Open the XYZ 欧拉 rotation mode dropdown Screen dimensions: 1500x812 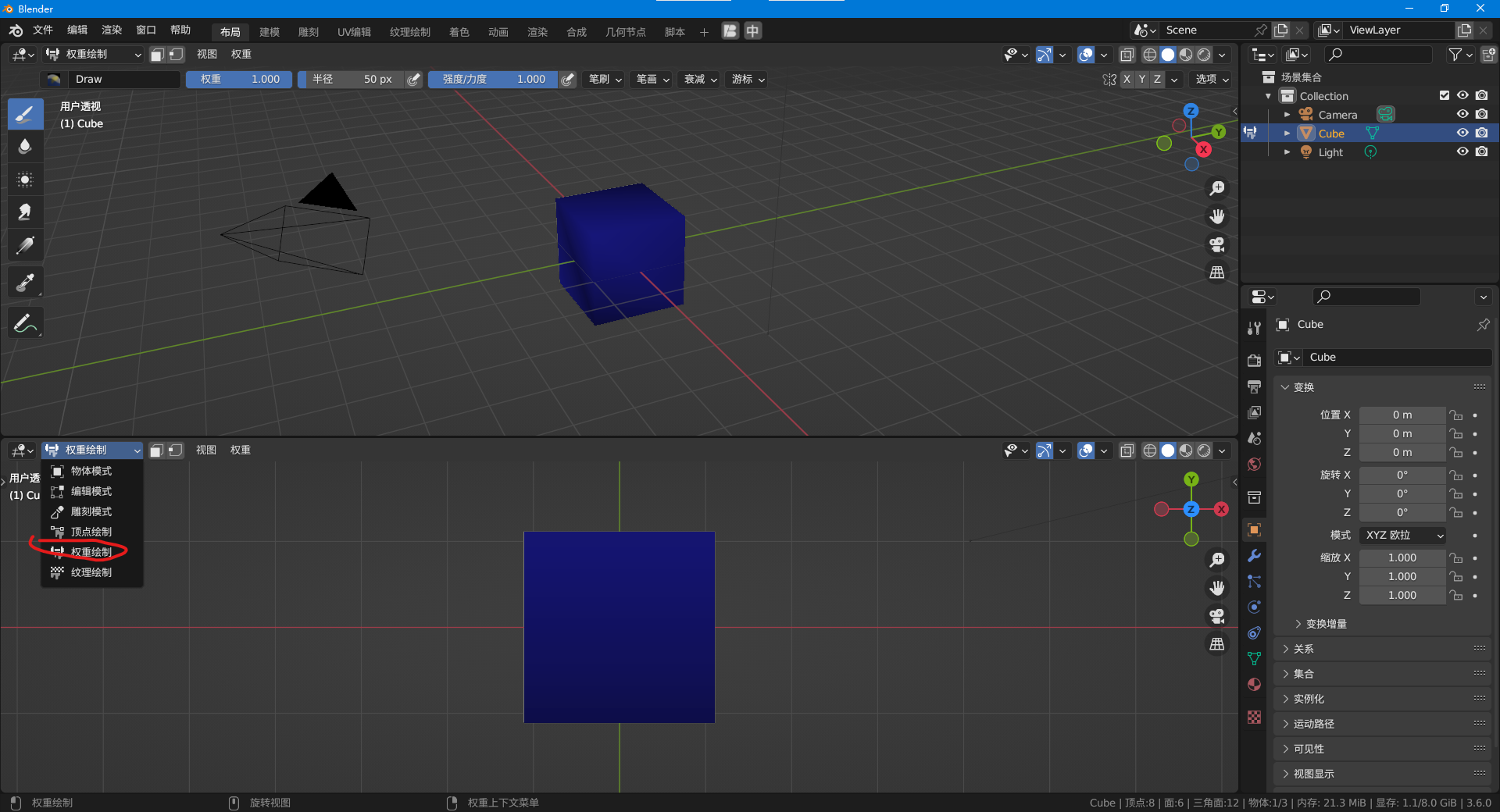point(1403,535)
